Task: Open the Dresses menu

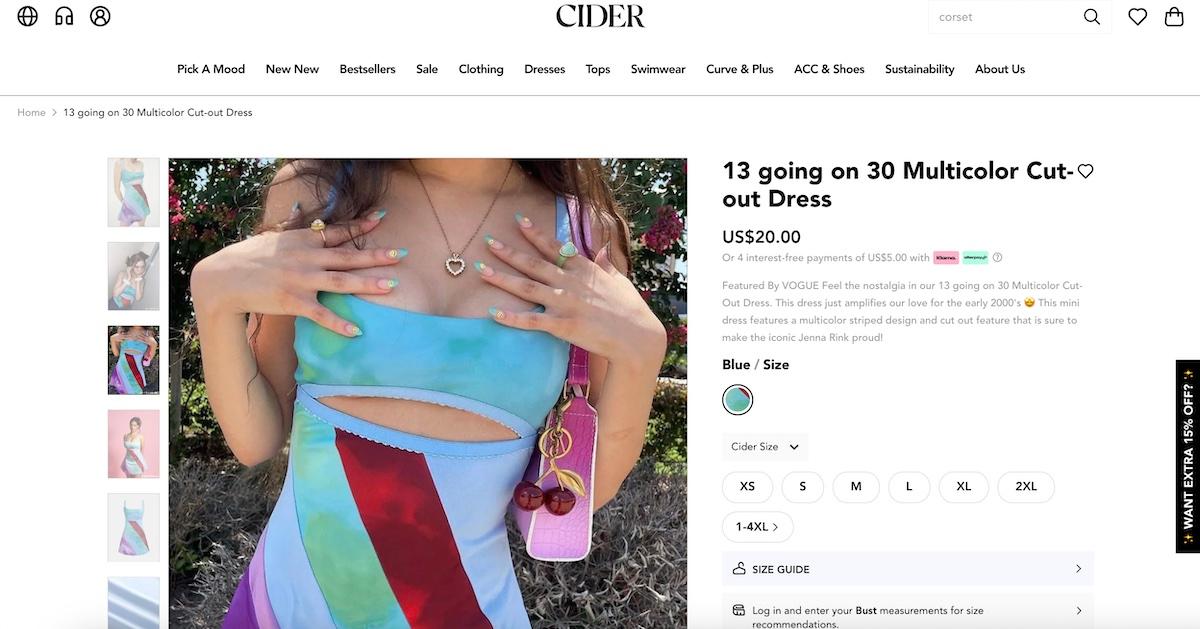Action: coord(545,69)
